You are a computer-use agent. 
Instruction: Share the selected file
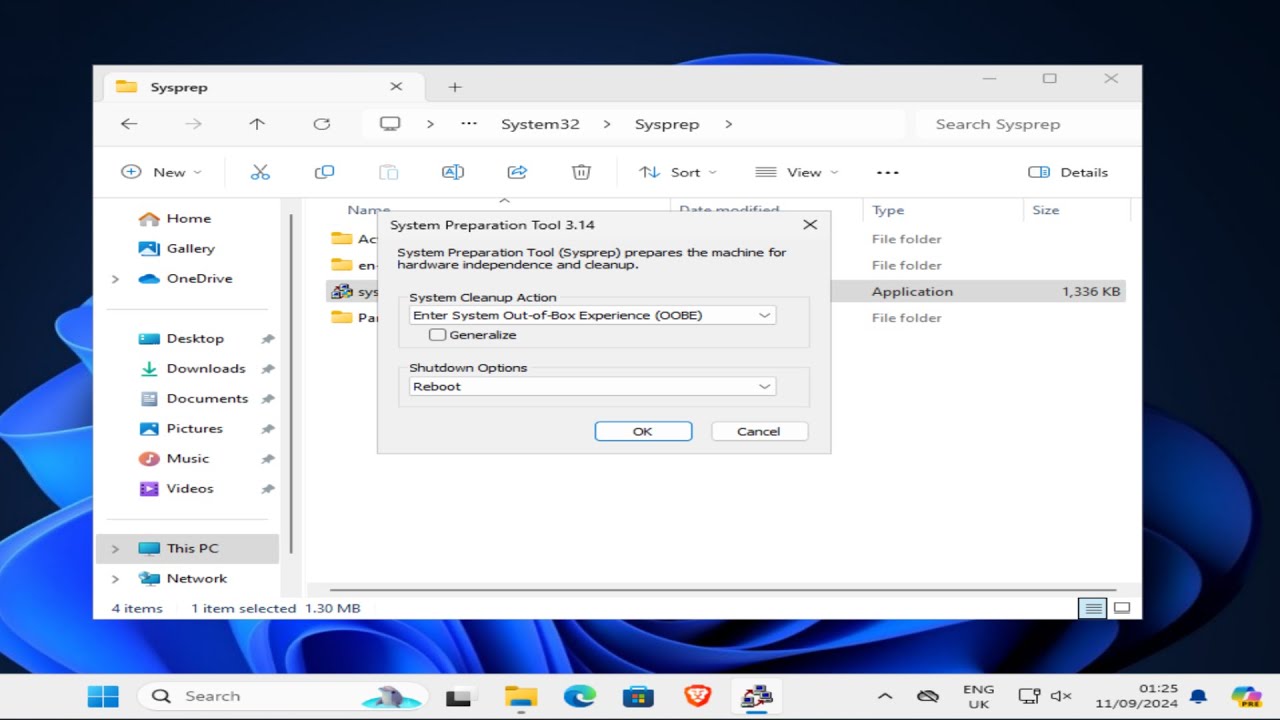click(517, 172)
